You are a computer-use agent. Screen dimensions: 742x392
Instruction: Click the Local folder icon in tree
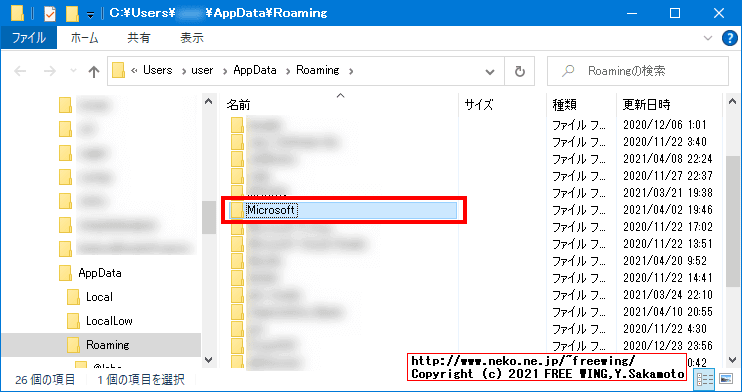point(73,297)
